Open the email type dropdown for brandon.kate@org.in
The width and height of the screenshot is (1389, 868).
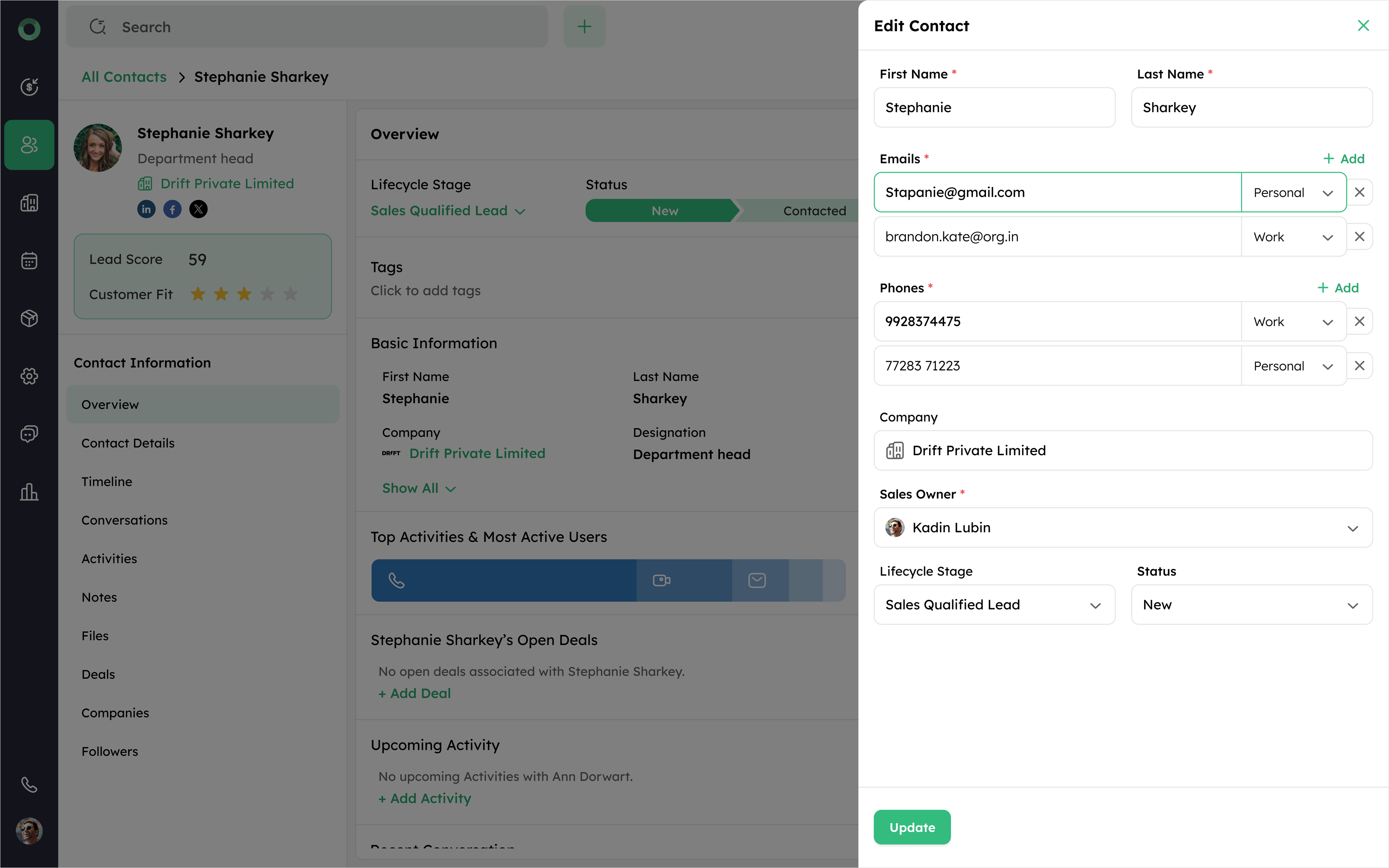tap(1293, 237)
